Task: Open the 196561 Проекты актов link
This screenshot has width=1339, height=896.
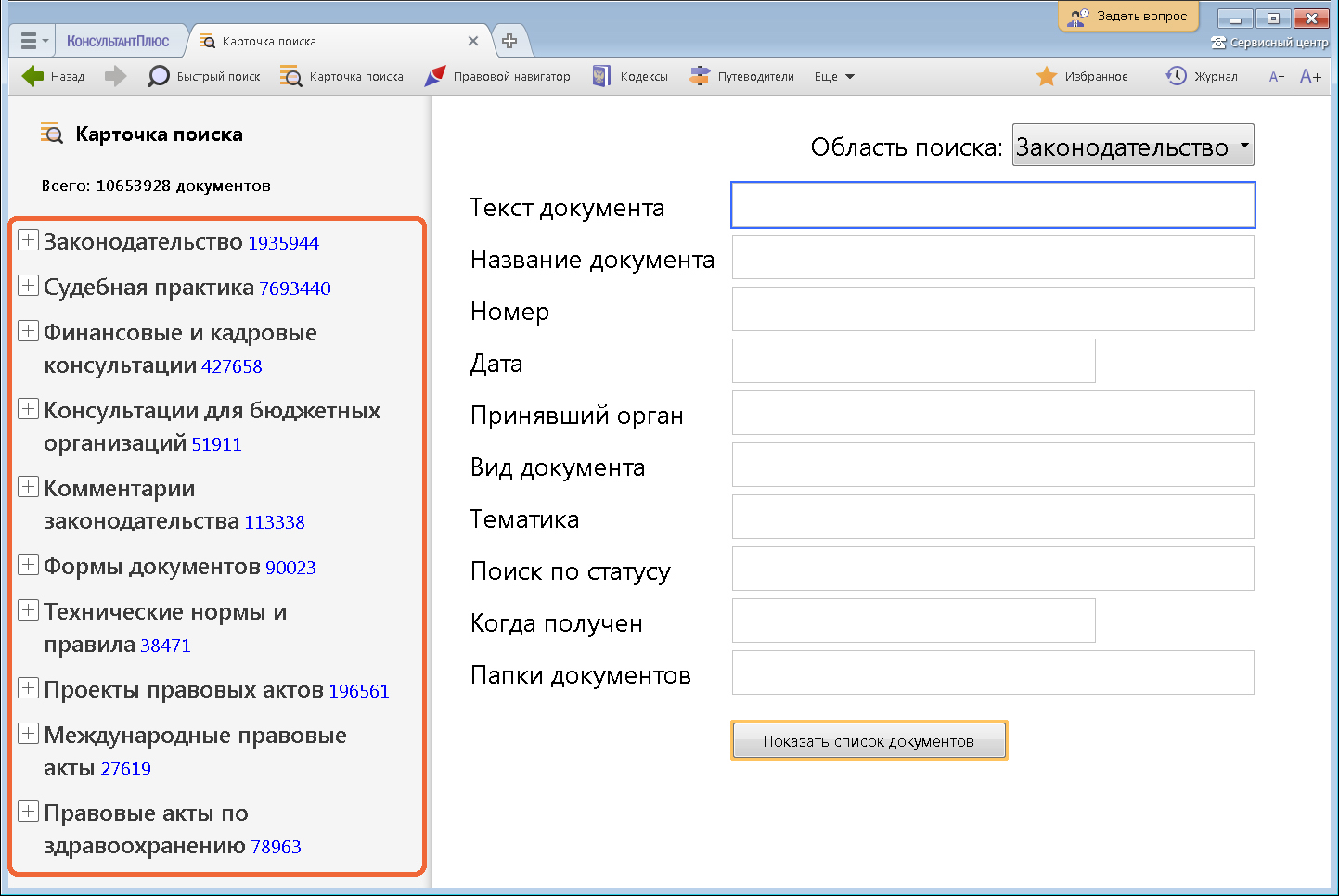Action: 359,691
